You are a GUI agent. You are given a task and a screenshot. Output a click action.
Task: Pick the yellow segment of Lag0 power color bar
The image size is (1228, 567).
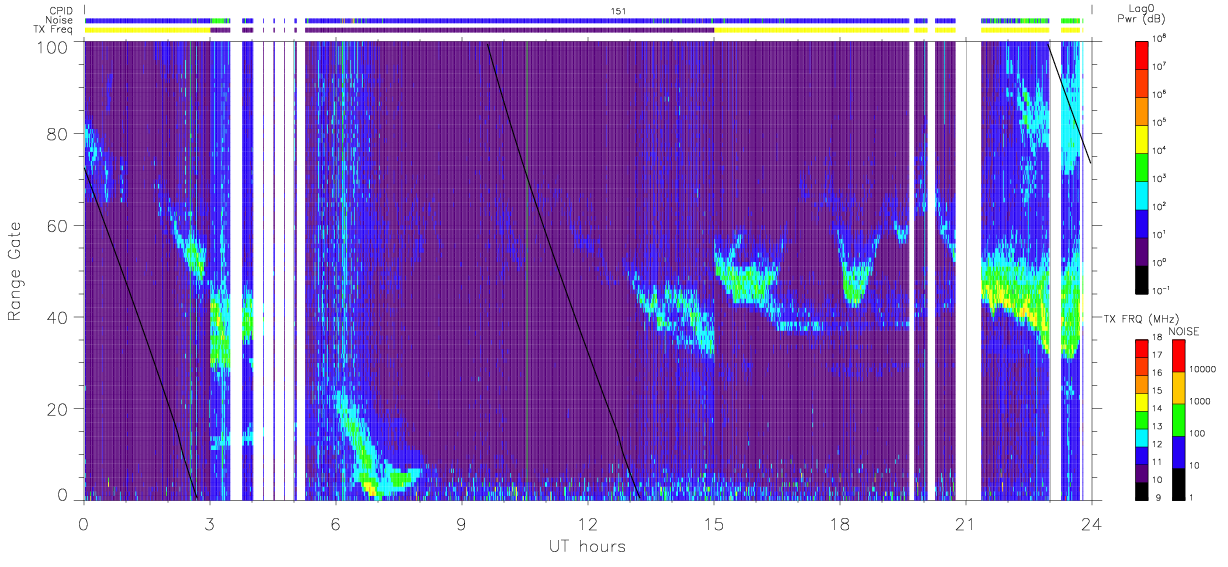point(1144,138)
